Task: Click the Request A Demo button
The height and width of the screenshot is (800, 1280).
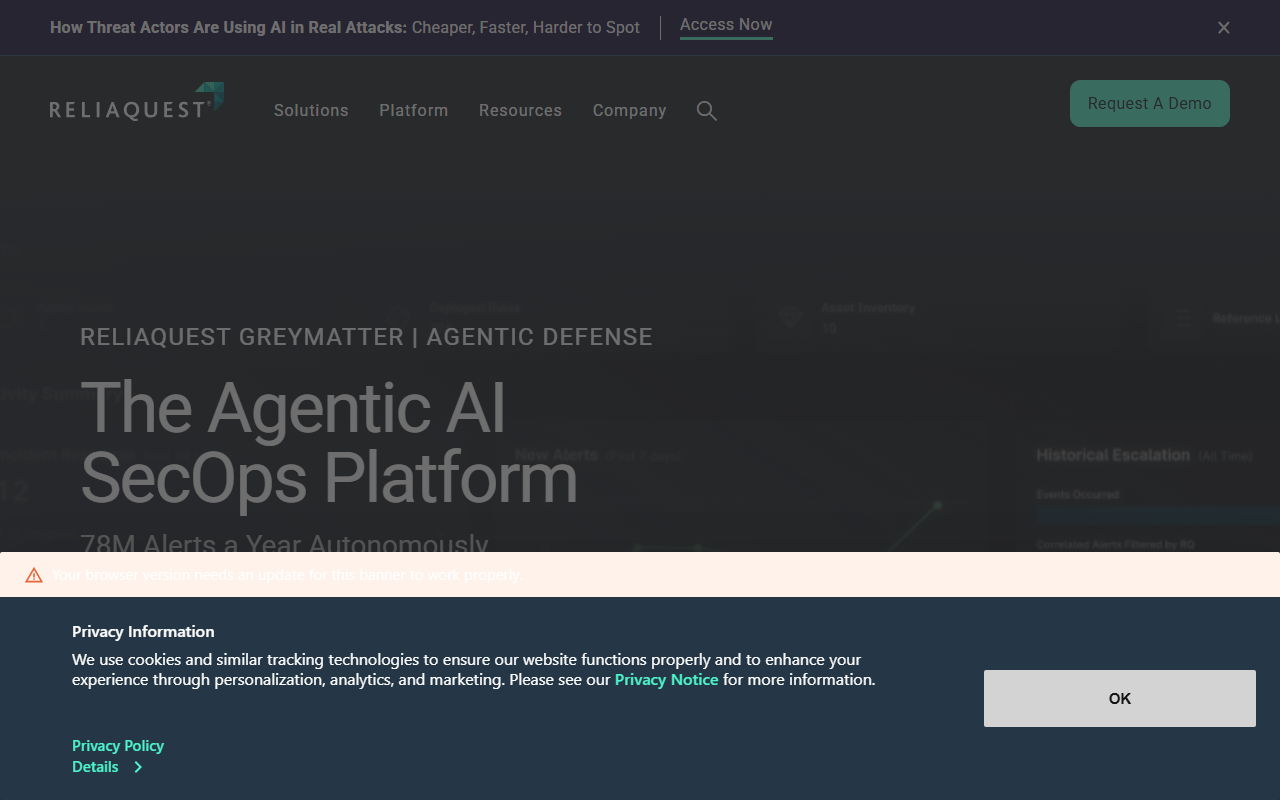Action: tap(1150, 103)
